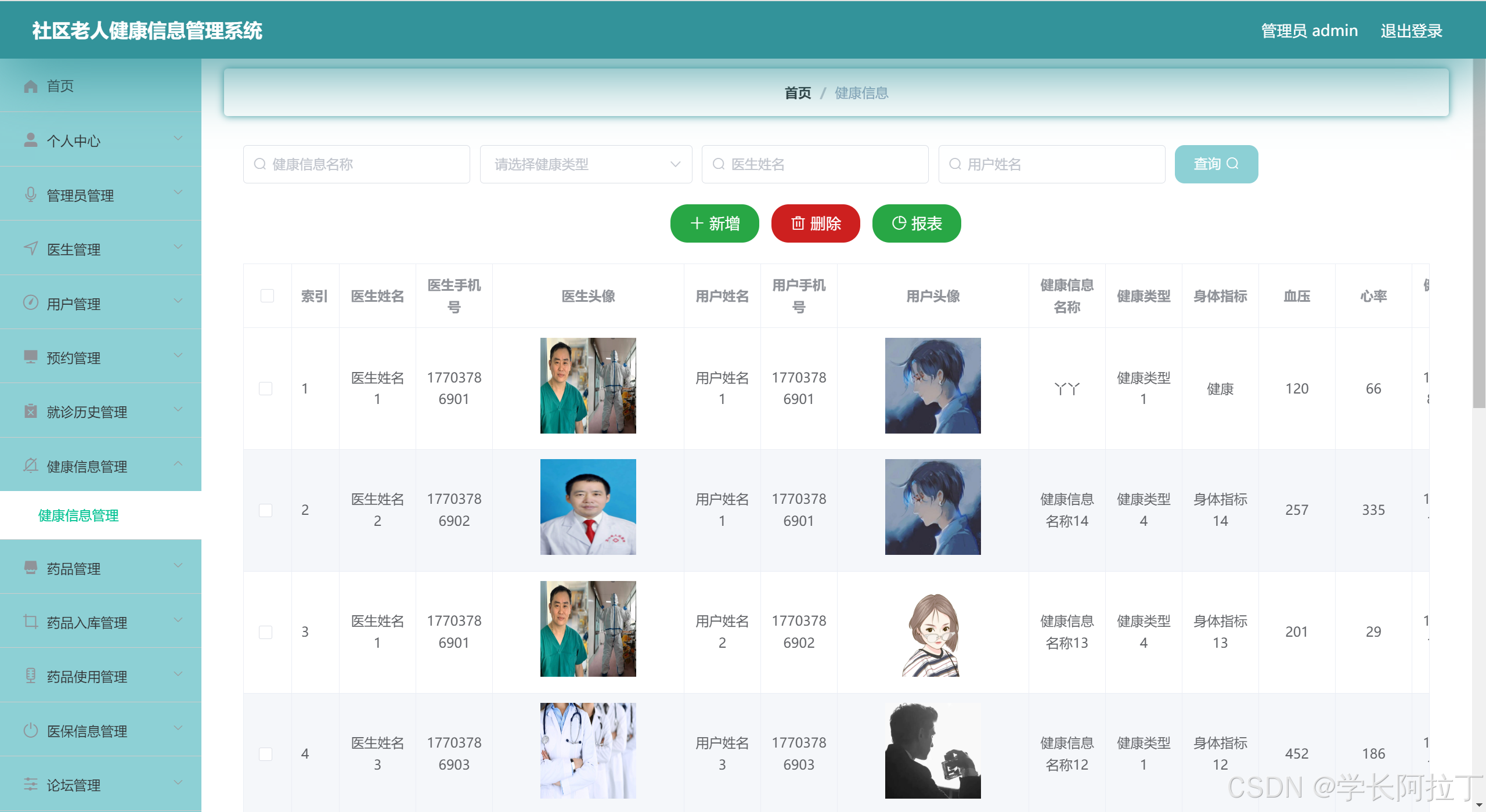Click the 退出登录 link
Viewport: 1486px width, 812px height.
[1411, 31]
